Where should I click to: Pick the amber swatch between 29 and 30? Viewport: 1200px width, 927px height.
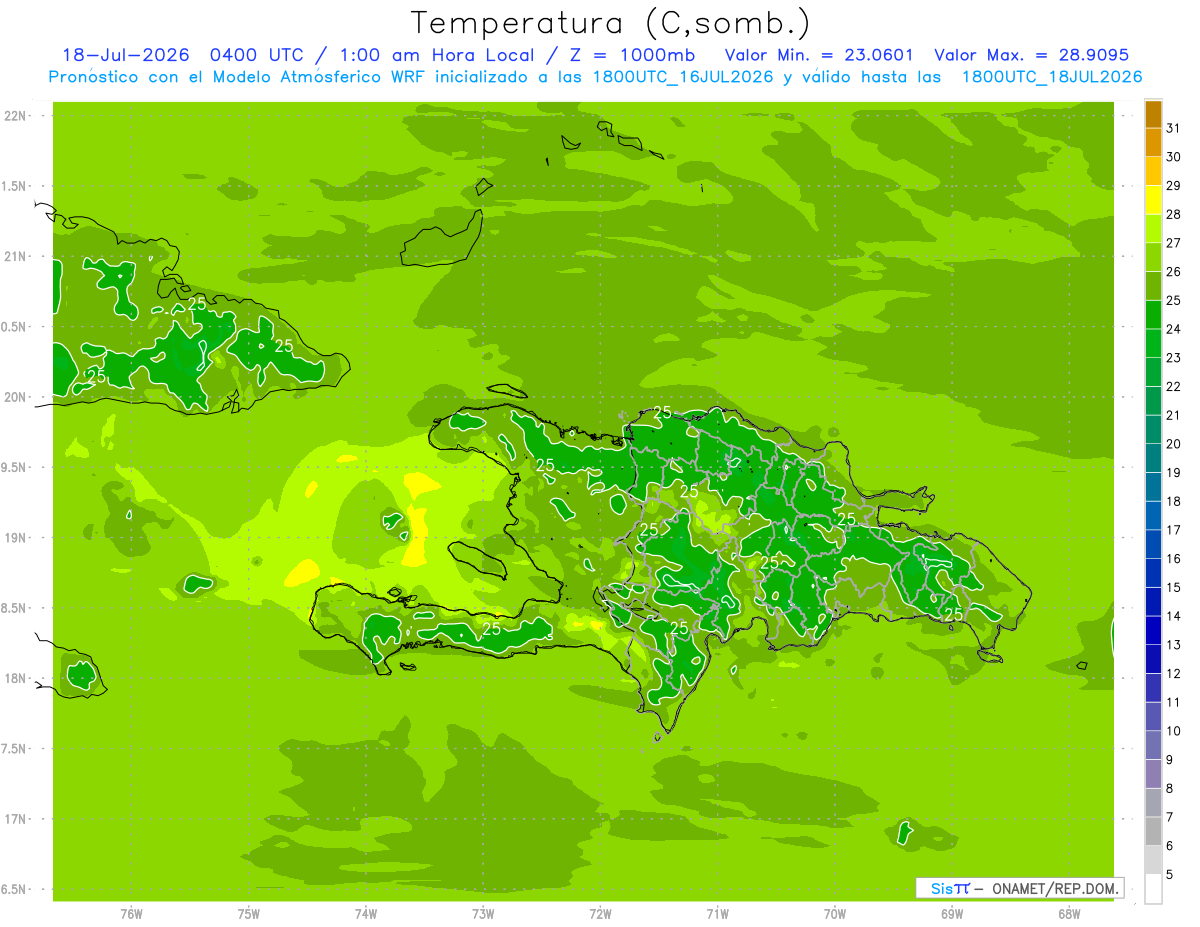point(1153,171)
